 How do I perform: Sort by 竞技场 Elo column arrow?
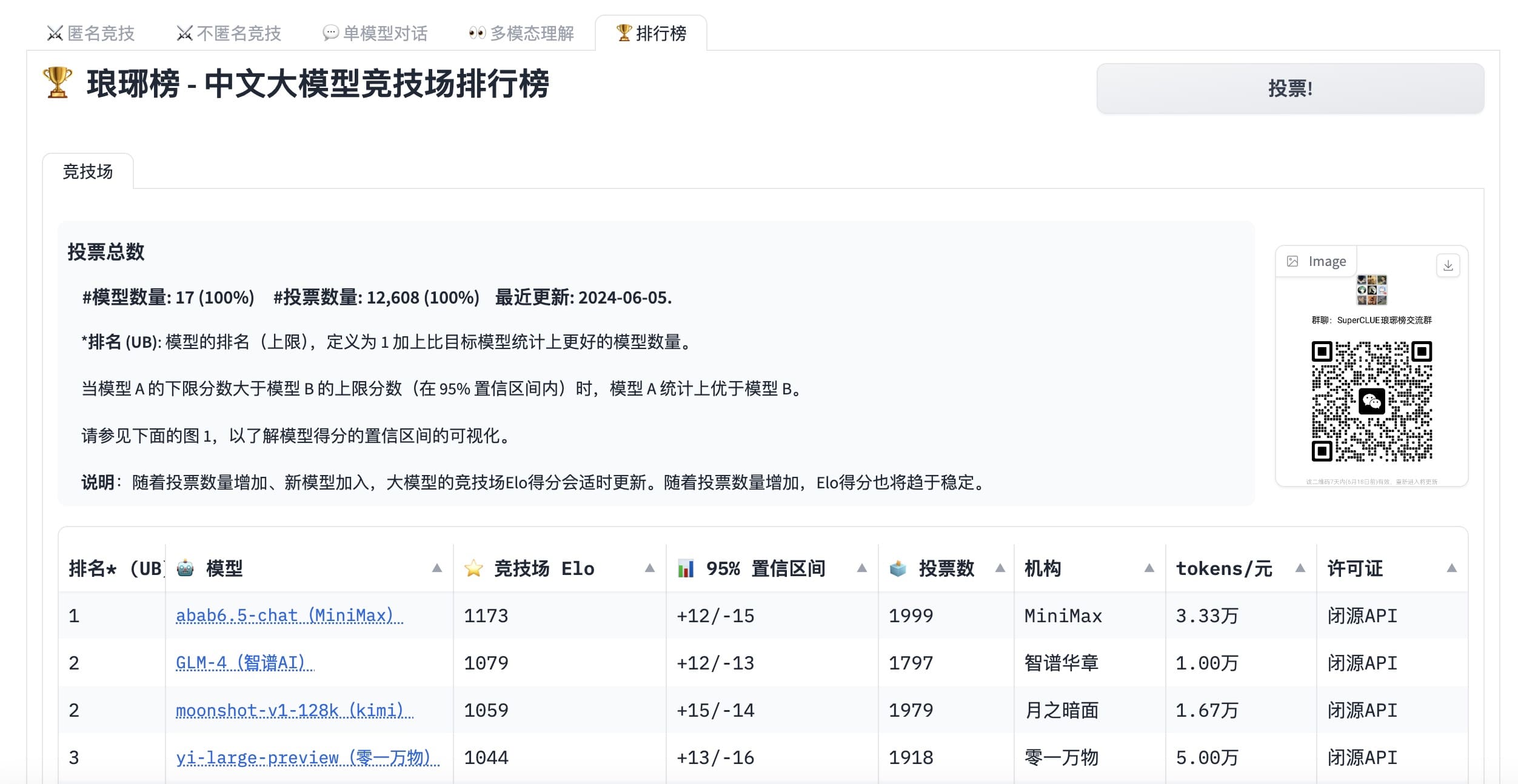[649, 568]
